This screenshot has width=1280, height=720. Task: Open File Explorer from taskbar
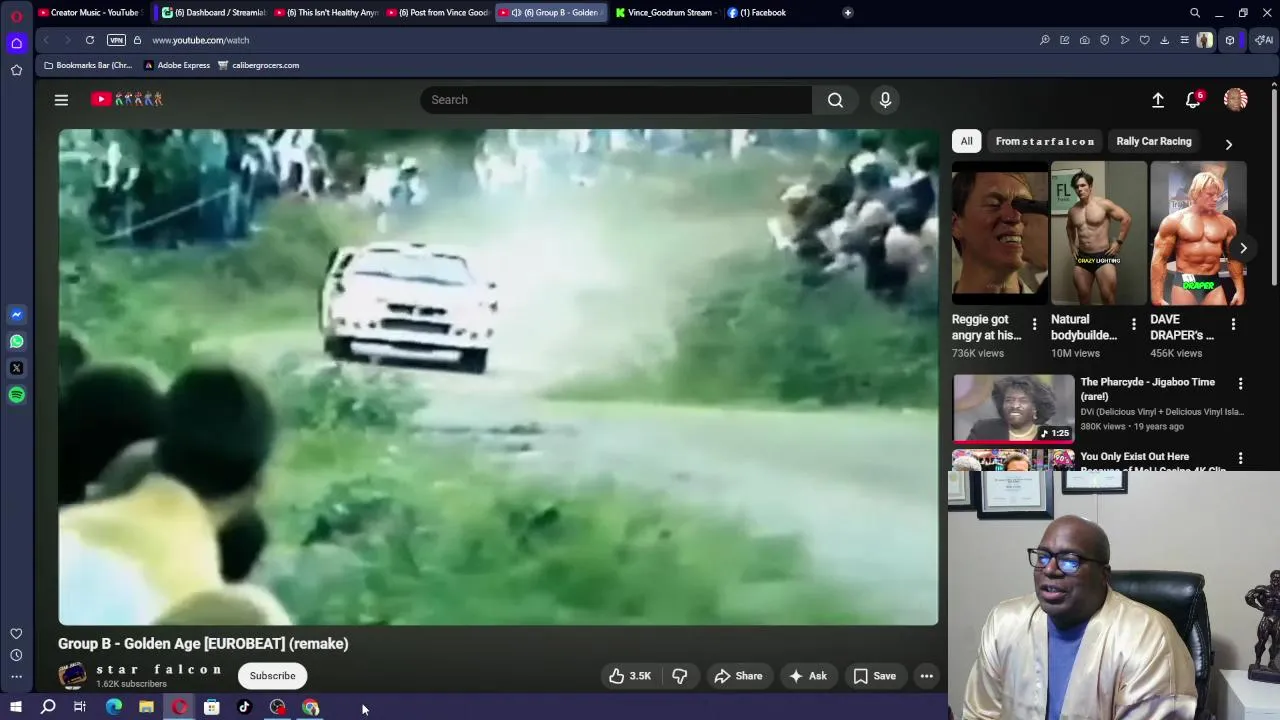(146, 708)
